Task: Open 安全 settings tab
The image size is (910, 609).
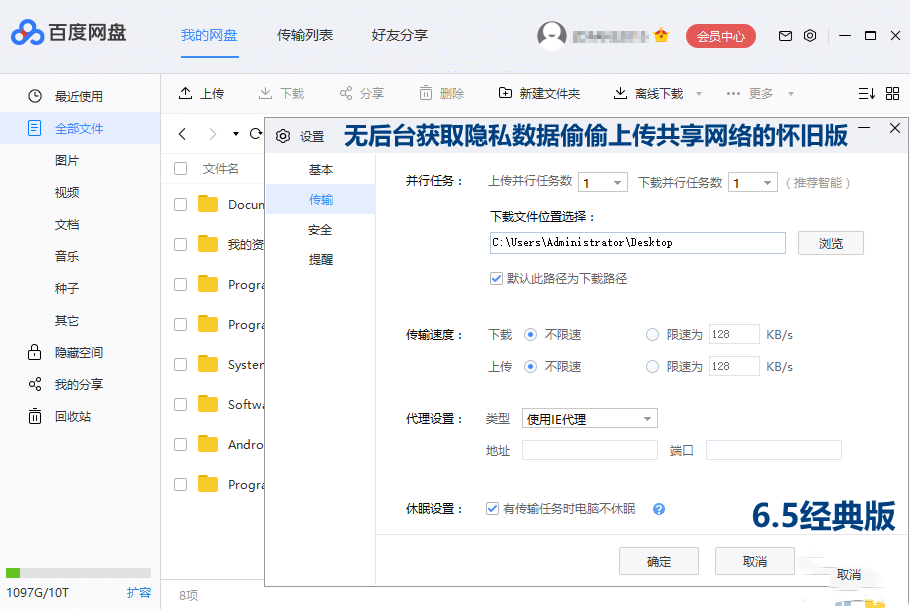Action: point(321,230)
